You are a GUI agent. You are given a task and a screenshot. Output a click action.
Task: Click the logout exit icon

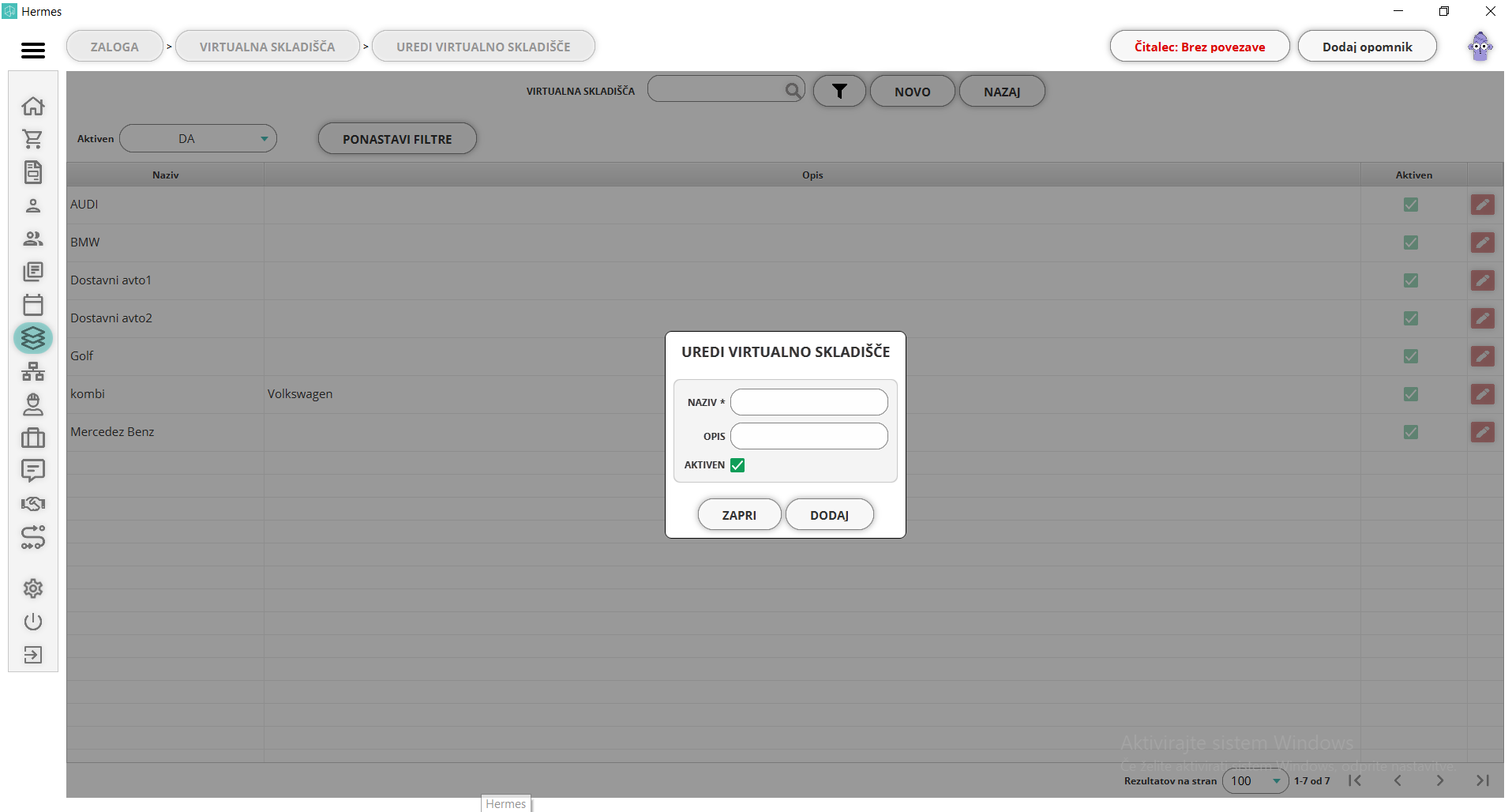(33, 655)
